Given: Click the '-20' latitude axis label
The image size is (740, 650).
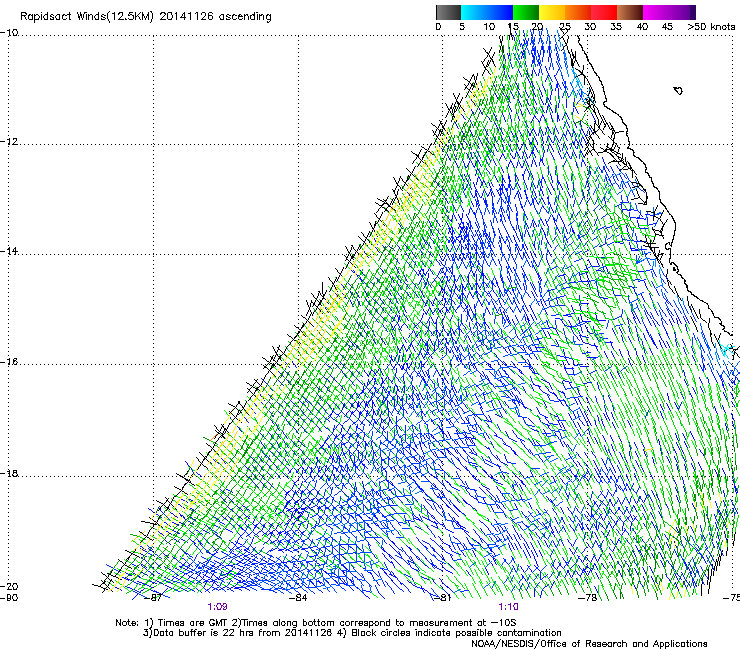Looking at the screenshot, I should pos(9,586).
